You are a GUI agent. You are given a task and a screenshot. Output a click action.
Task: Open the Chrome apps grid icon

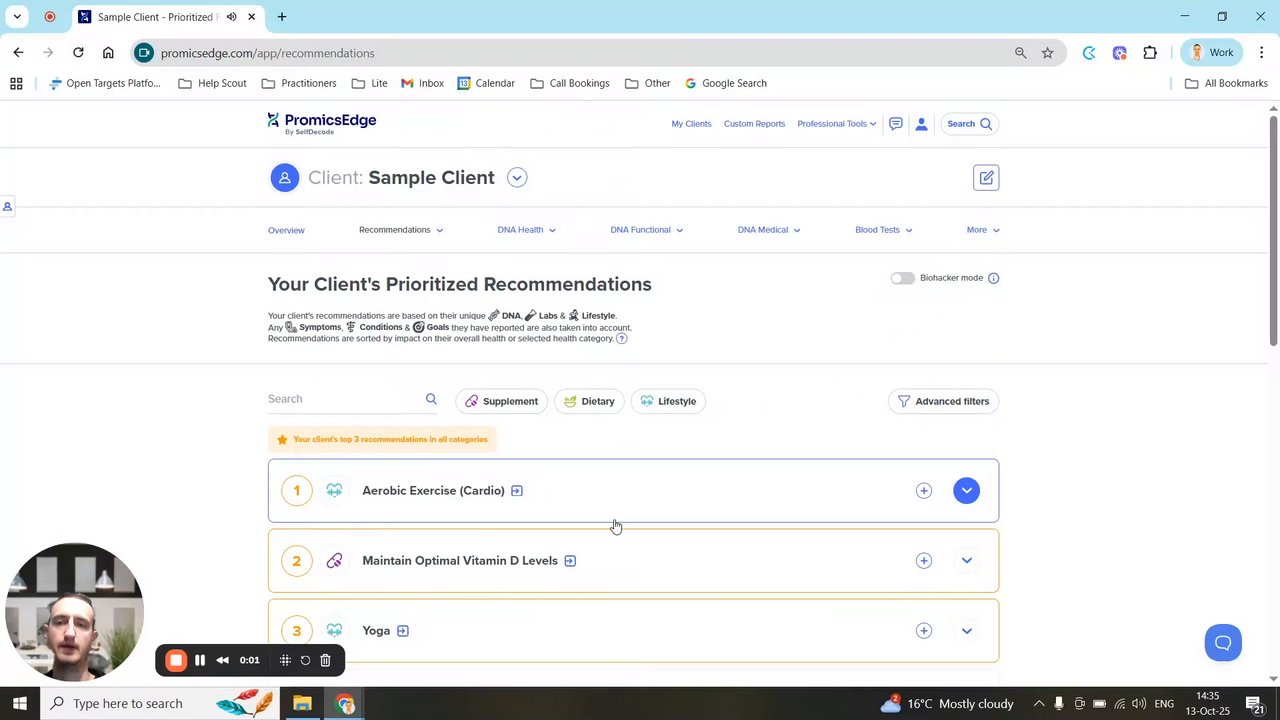(x=16, y=84)
